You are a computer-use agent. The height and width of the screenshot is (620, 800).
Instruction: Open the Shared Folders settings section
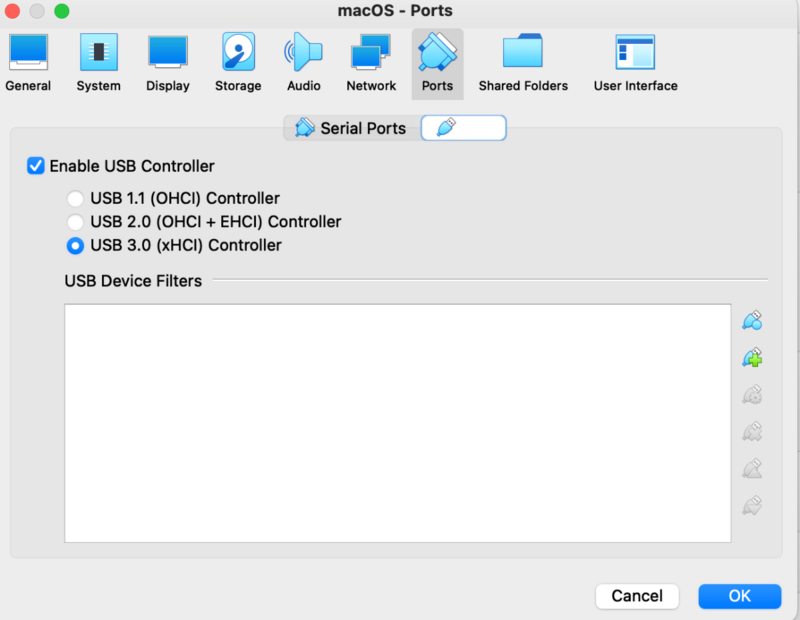point(523,63)
